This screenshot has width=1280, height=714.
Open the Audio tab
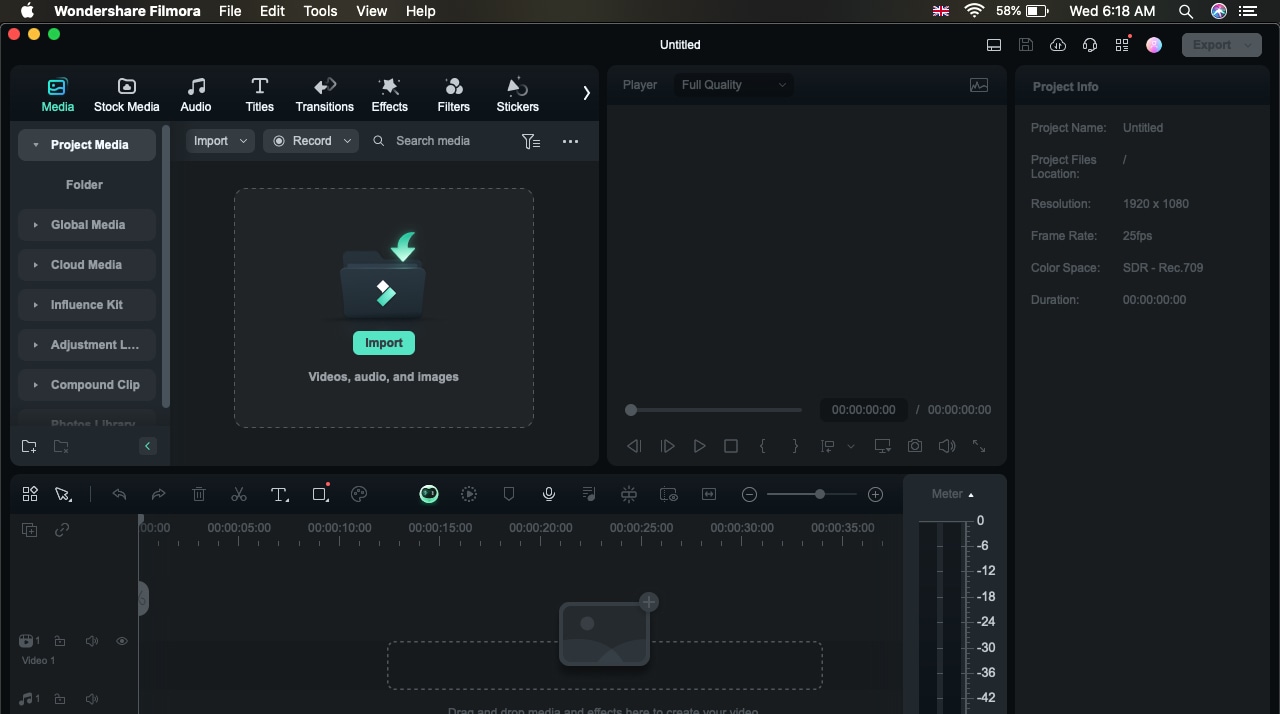pyautogui.click(x=196, y=95)
